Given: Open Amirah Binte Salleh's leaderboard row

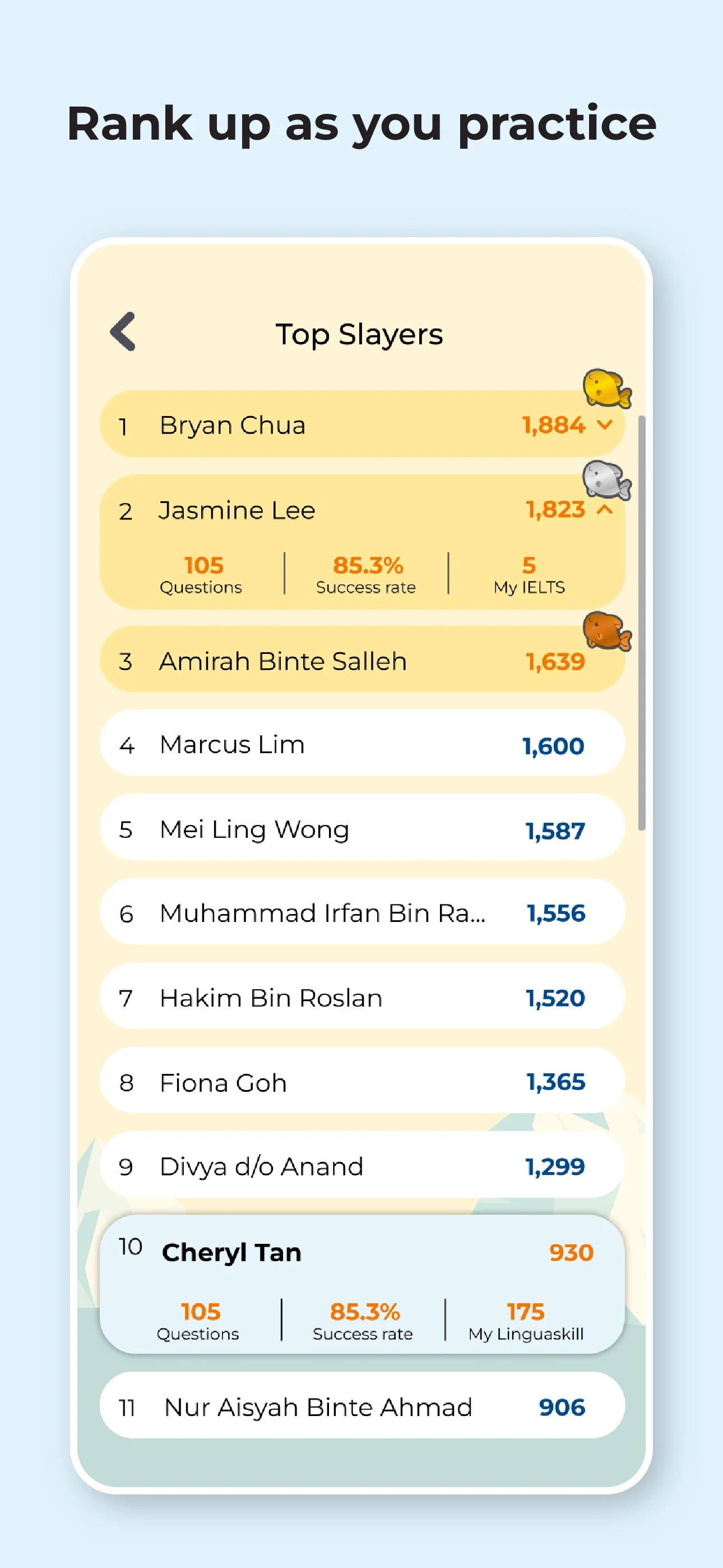Looking at the screenshot, I should tap(361, 660).
